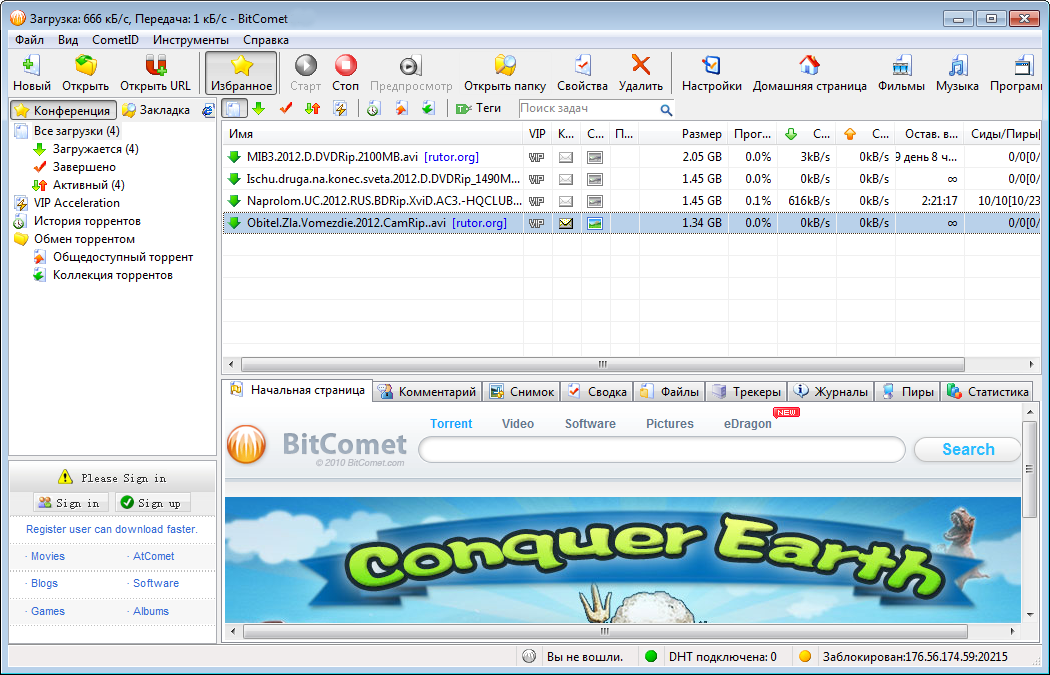Viewport: 1050px width, 675px height.
Task: Select Завершено tree item
Action: click(84, 167)
